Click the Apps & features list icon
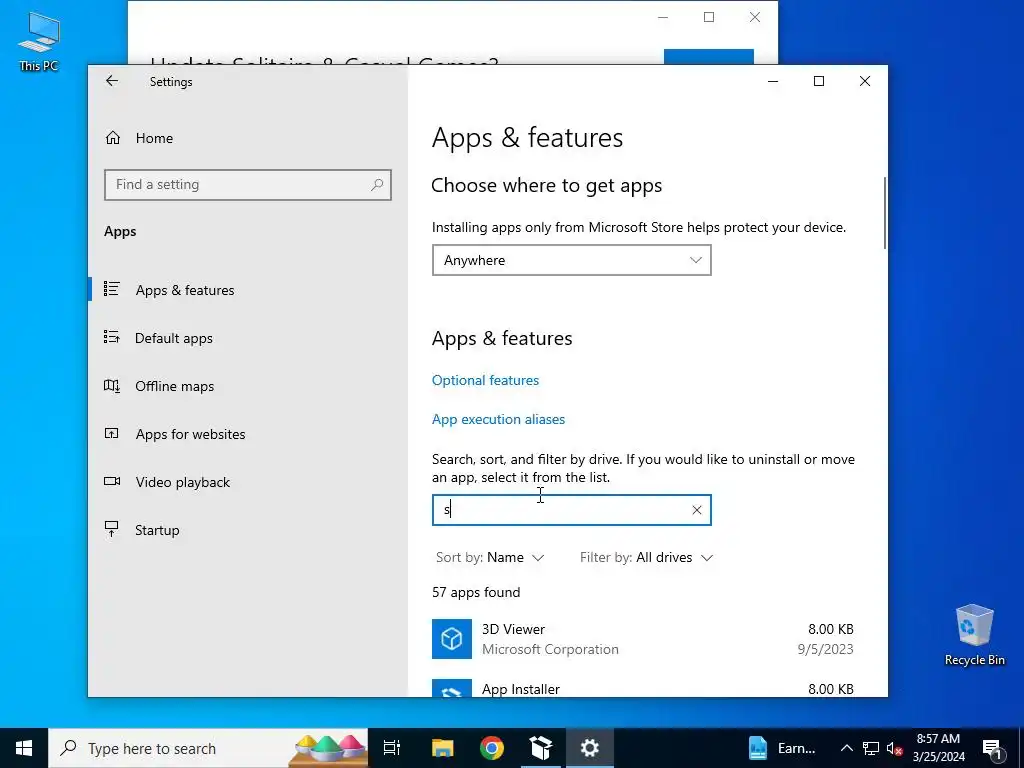The height and width of the screenshot is (768, 1024). coord(112,289)
